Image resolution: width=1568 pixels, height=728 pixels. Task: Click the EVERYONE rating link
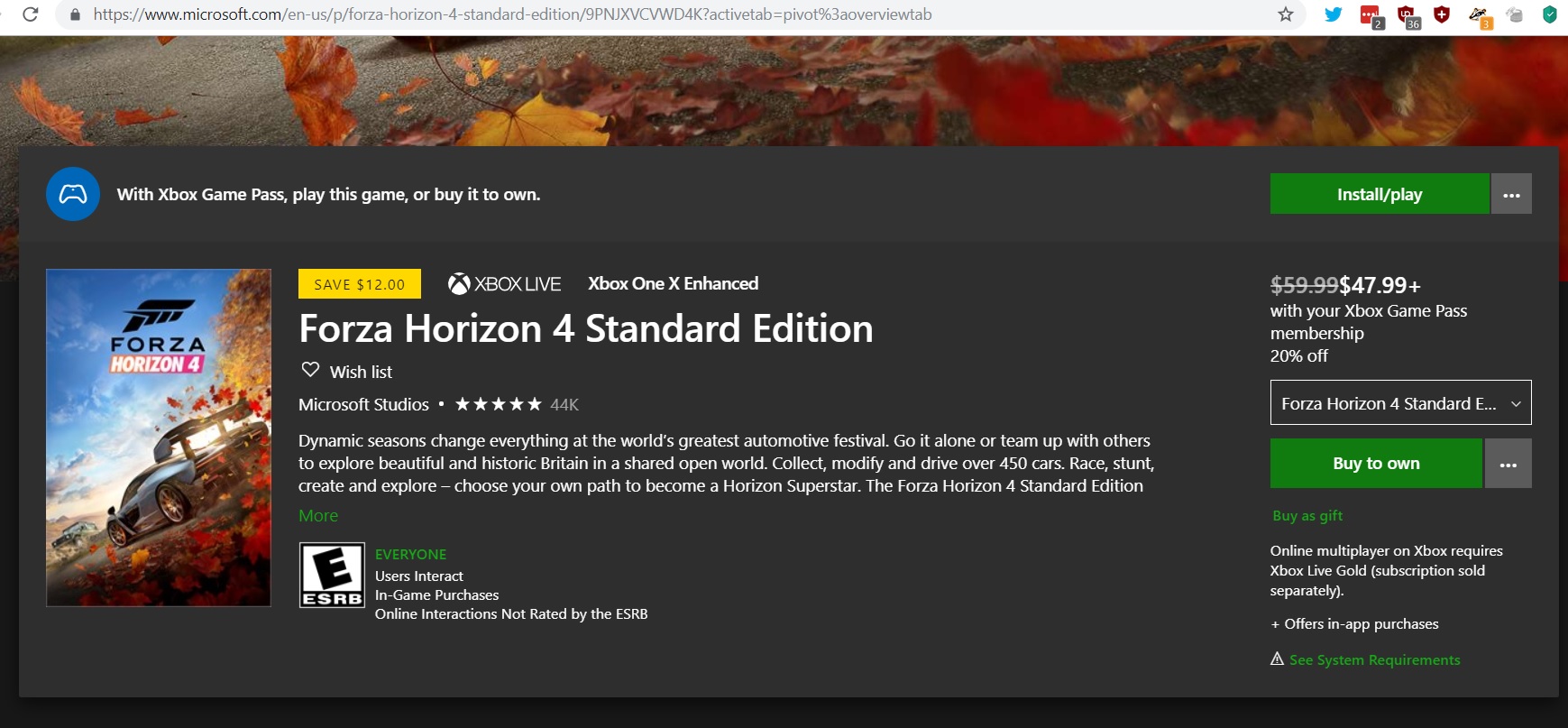tap(410, 554)
